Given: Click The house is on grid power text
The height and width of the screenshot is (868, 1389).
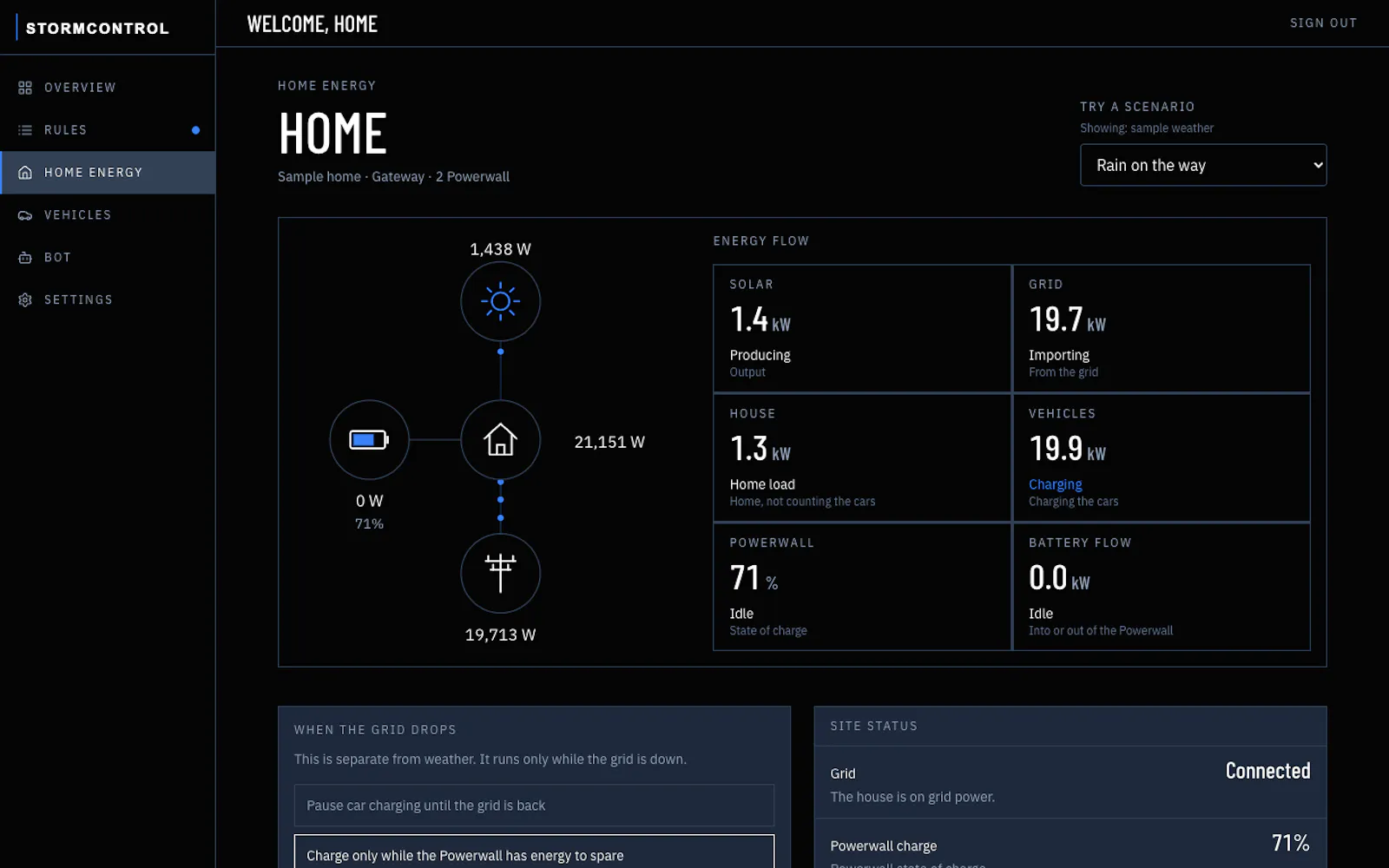Looking at the screenshot, I should [x=912, y=797].
